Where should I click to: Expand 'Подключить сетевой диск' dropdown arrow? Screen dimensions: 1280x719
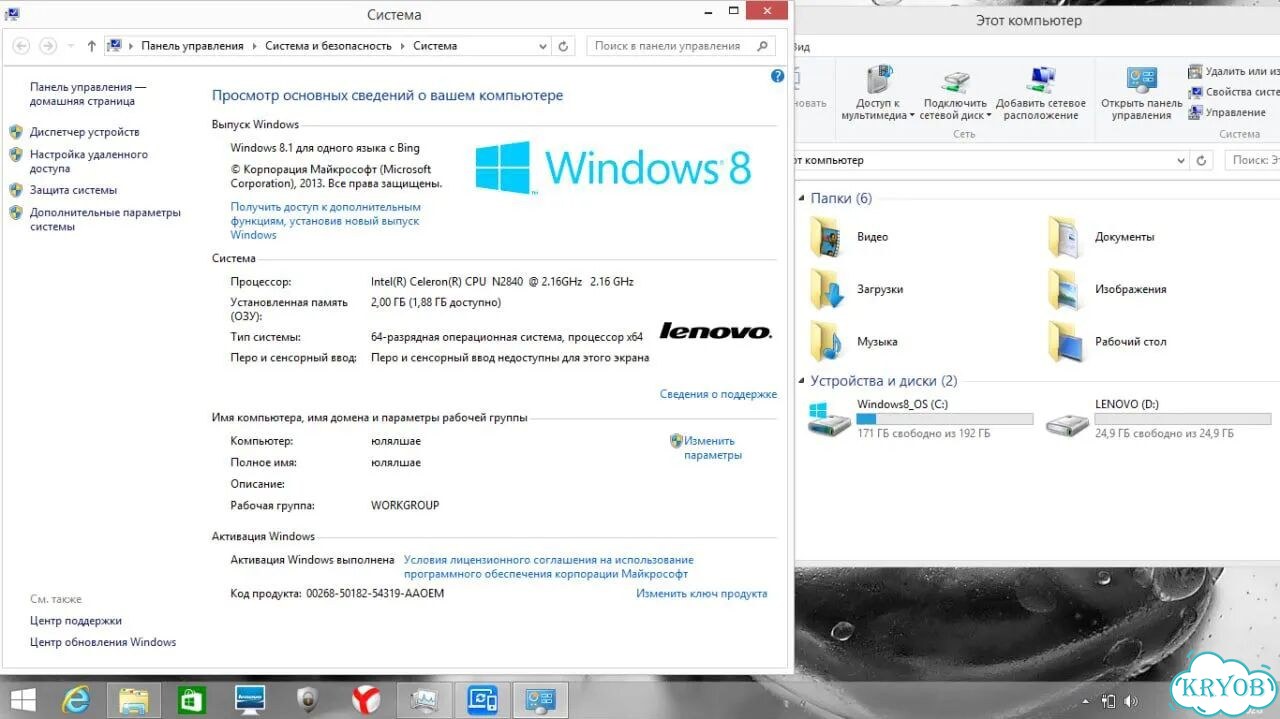point(988,116)
